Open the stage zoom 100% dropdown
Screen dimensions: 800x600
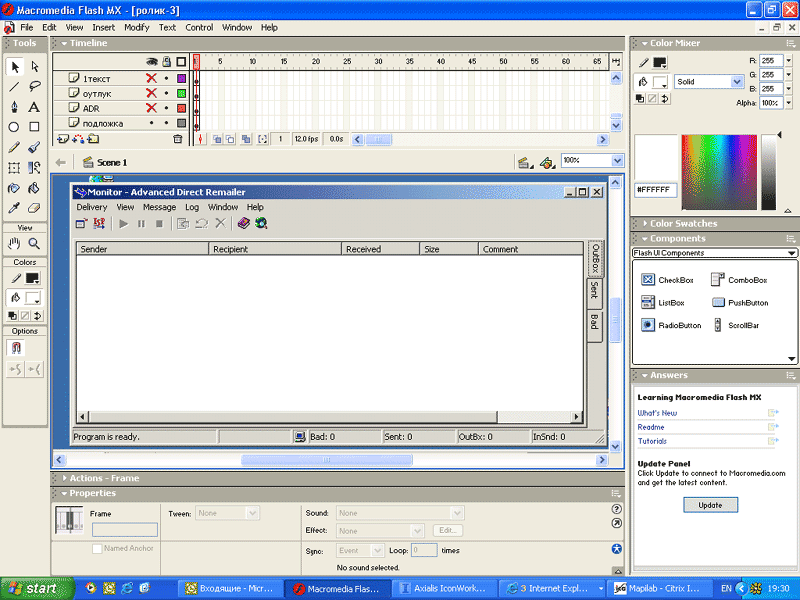[617, 161]
